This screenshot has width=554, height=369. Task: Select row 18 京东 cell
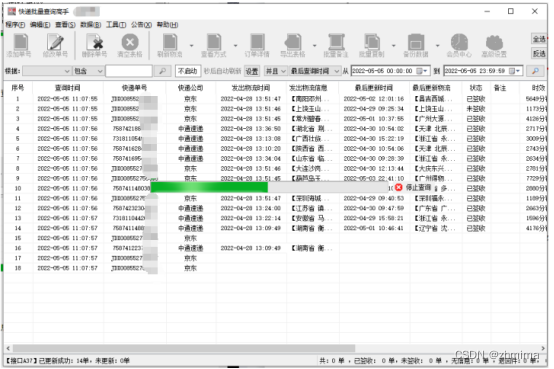coord(190,268)
